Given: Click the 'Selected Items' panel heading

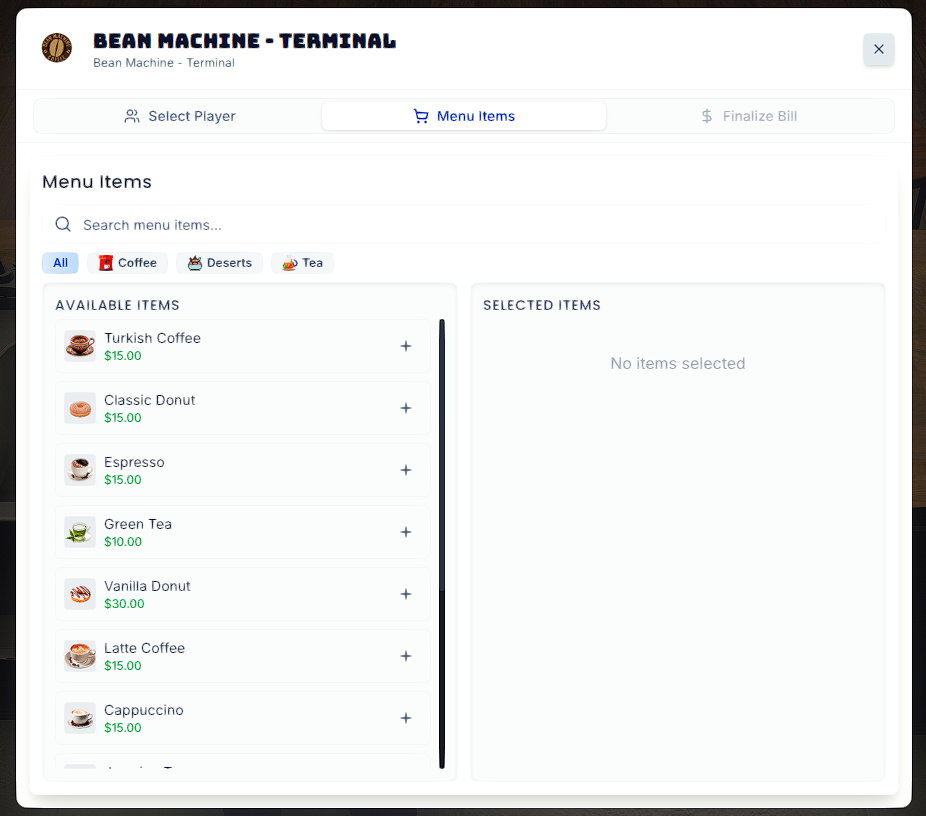Looking at the screenshot, I should click(x=542, y=305).
